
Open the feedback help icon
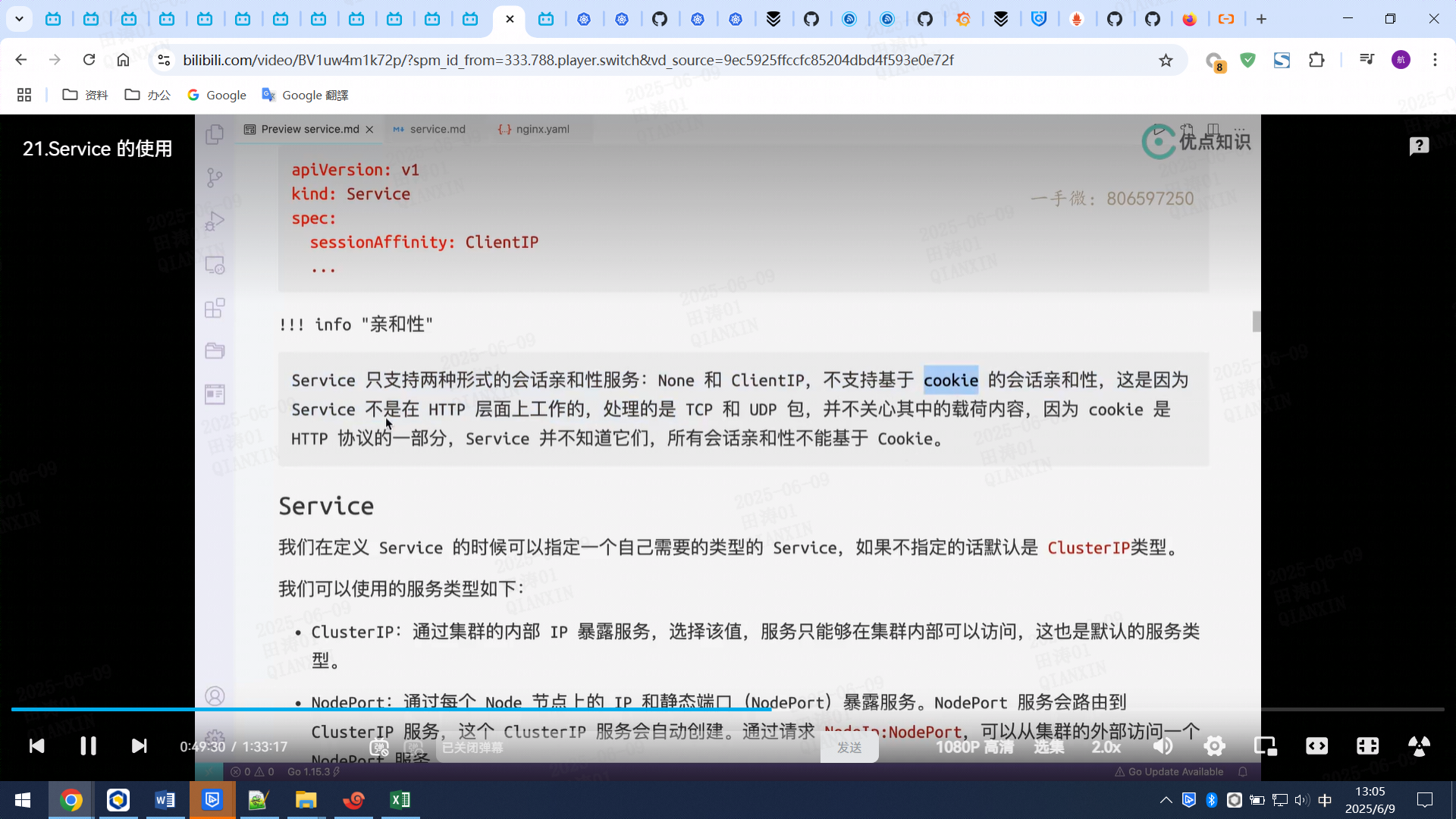point(1419,146)
